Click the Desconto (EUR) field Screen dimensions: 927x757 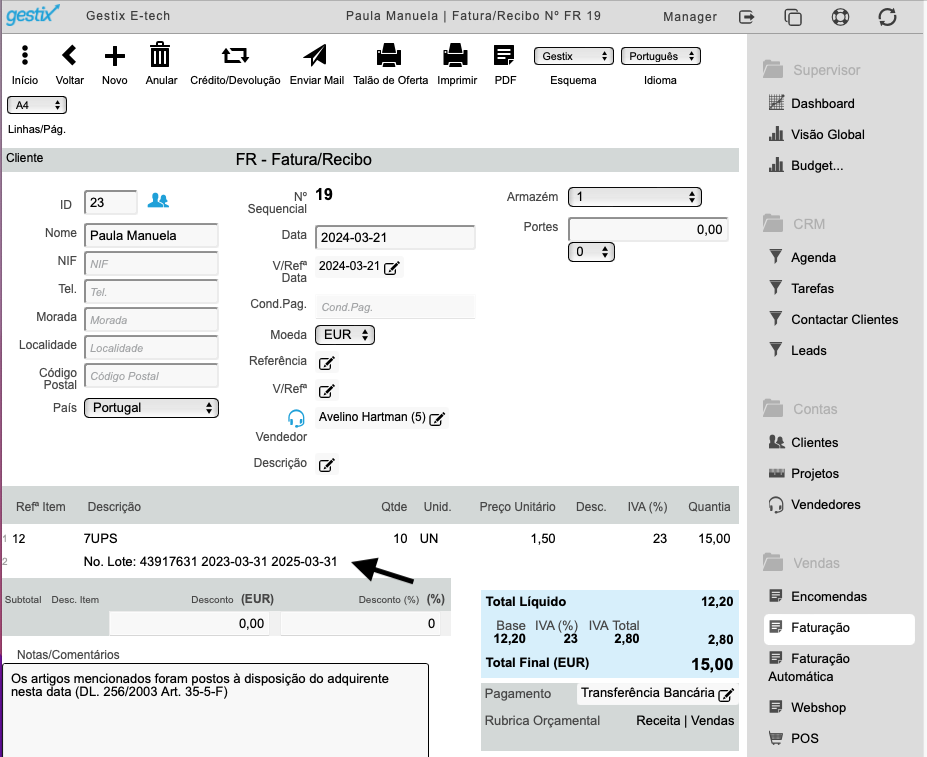tap(189, 623)
